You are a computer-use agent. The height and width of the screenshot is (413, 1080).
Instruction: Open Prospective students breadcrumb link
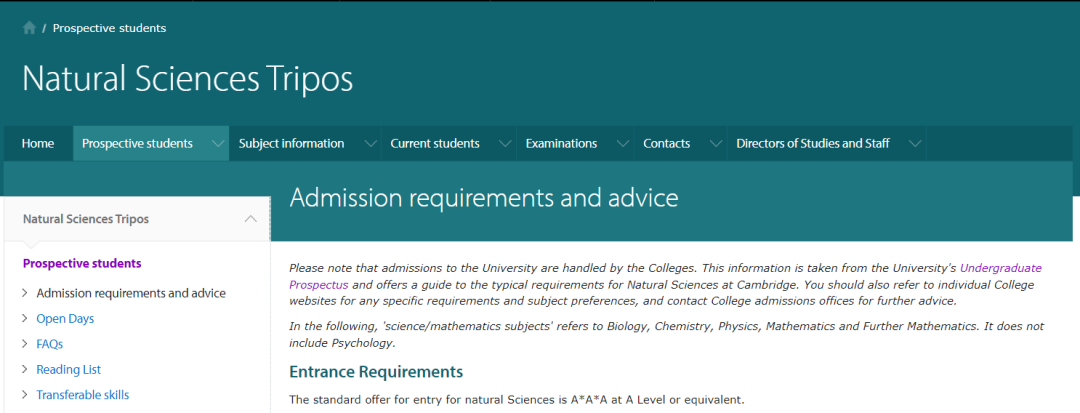109,28
